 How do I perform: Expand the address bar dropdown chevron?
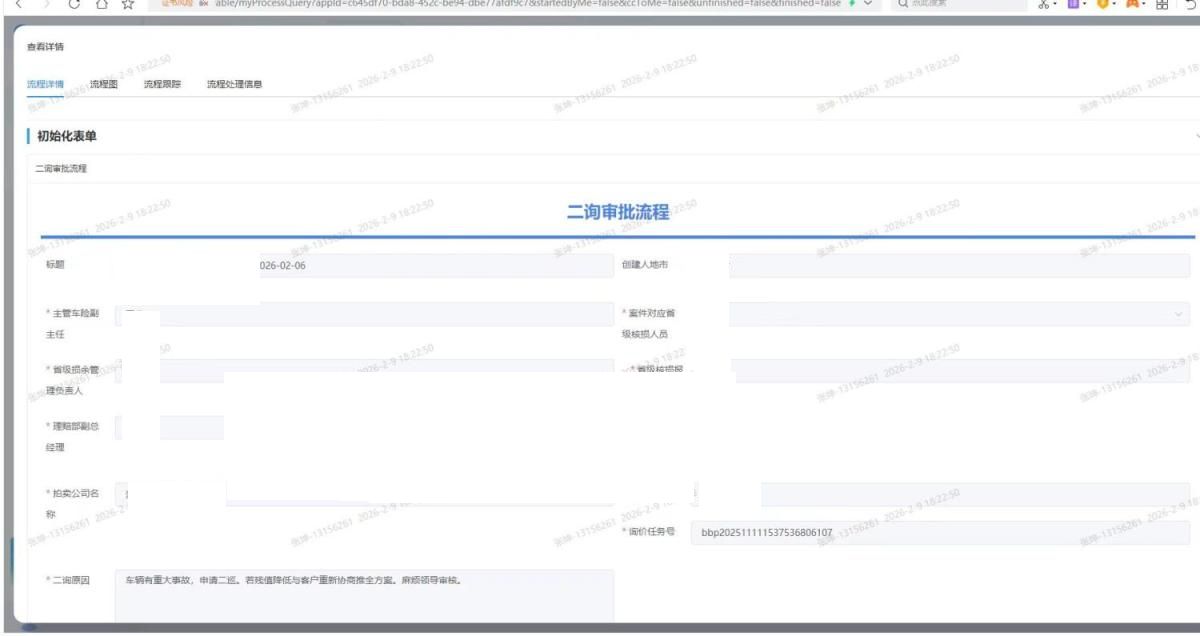(x=867, y=5)
